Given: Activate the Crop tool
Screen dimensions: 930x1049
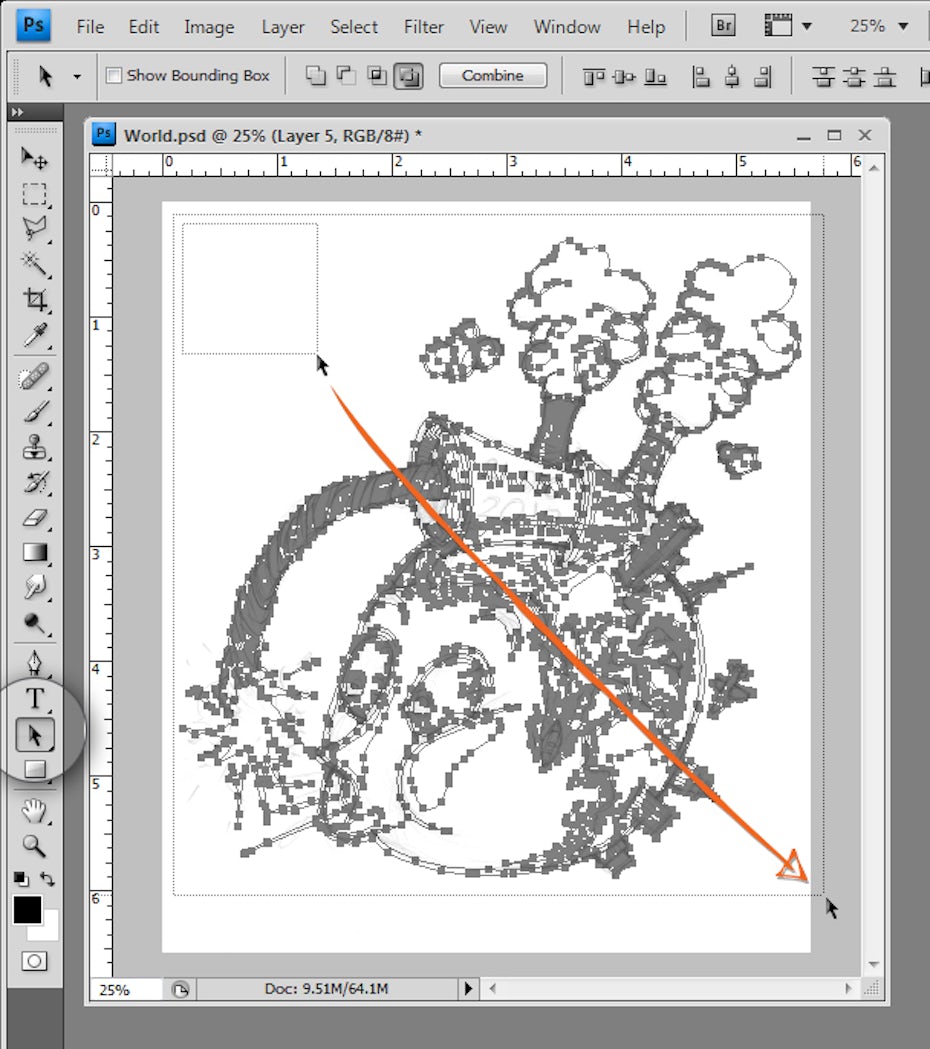Looking at the screenshot, I should (x=35, y=299).
